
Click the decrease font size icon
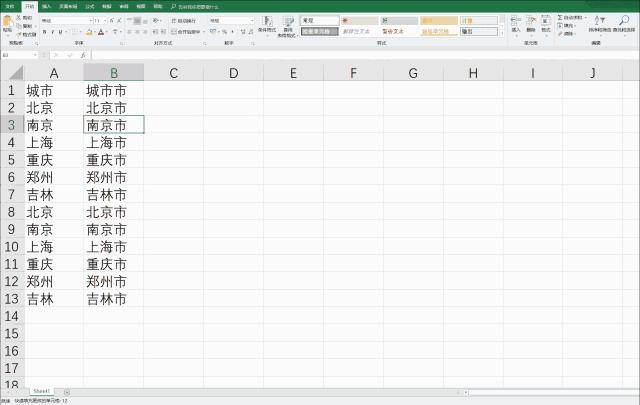pos(119,20)
